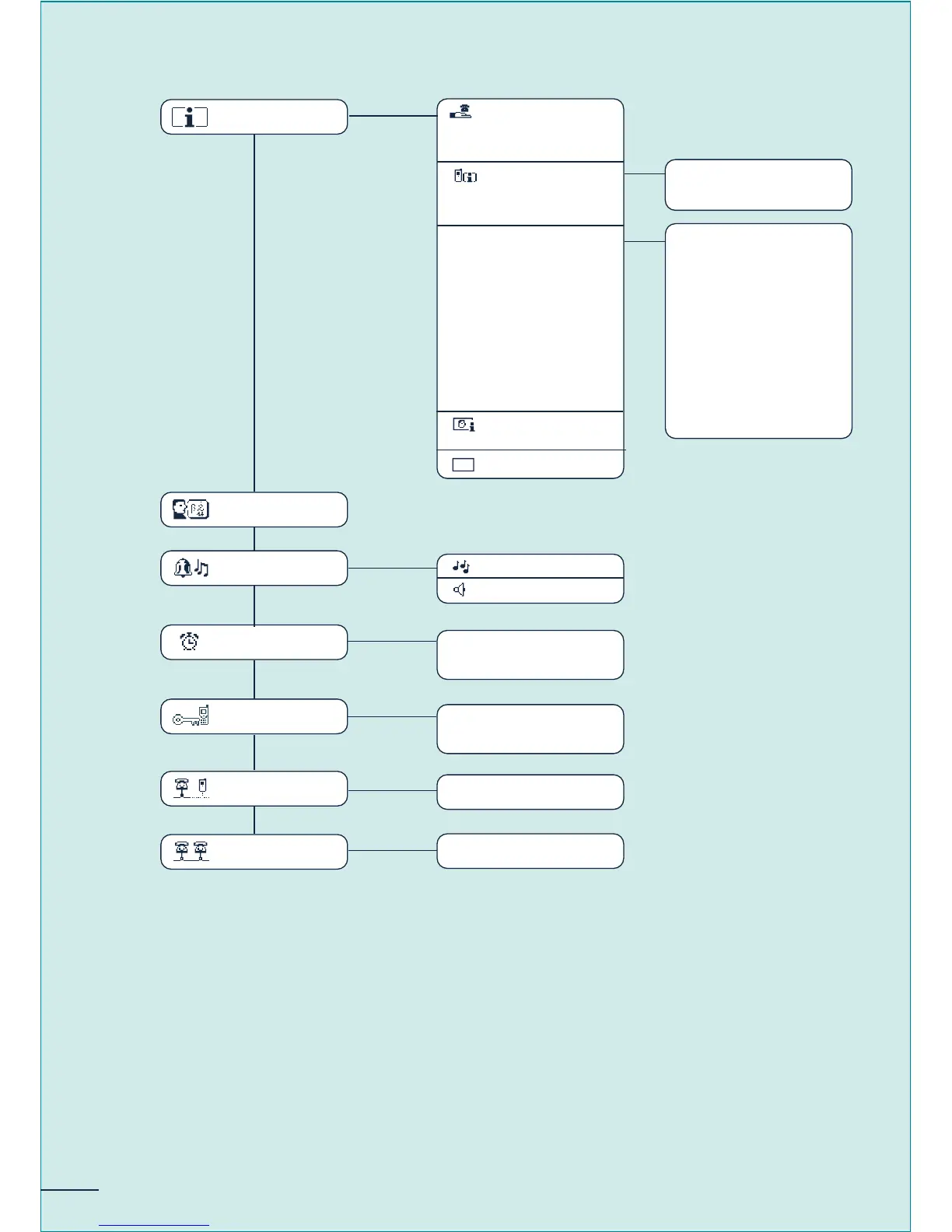The width and height of the screenshot is (952, 1232).
Task: Click the empty rectangle icon
Action: click(x=464, y=465)
